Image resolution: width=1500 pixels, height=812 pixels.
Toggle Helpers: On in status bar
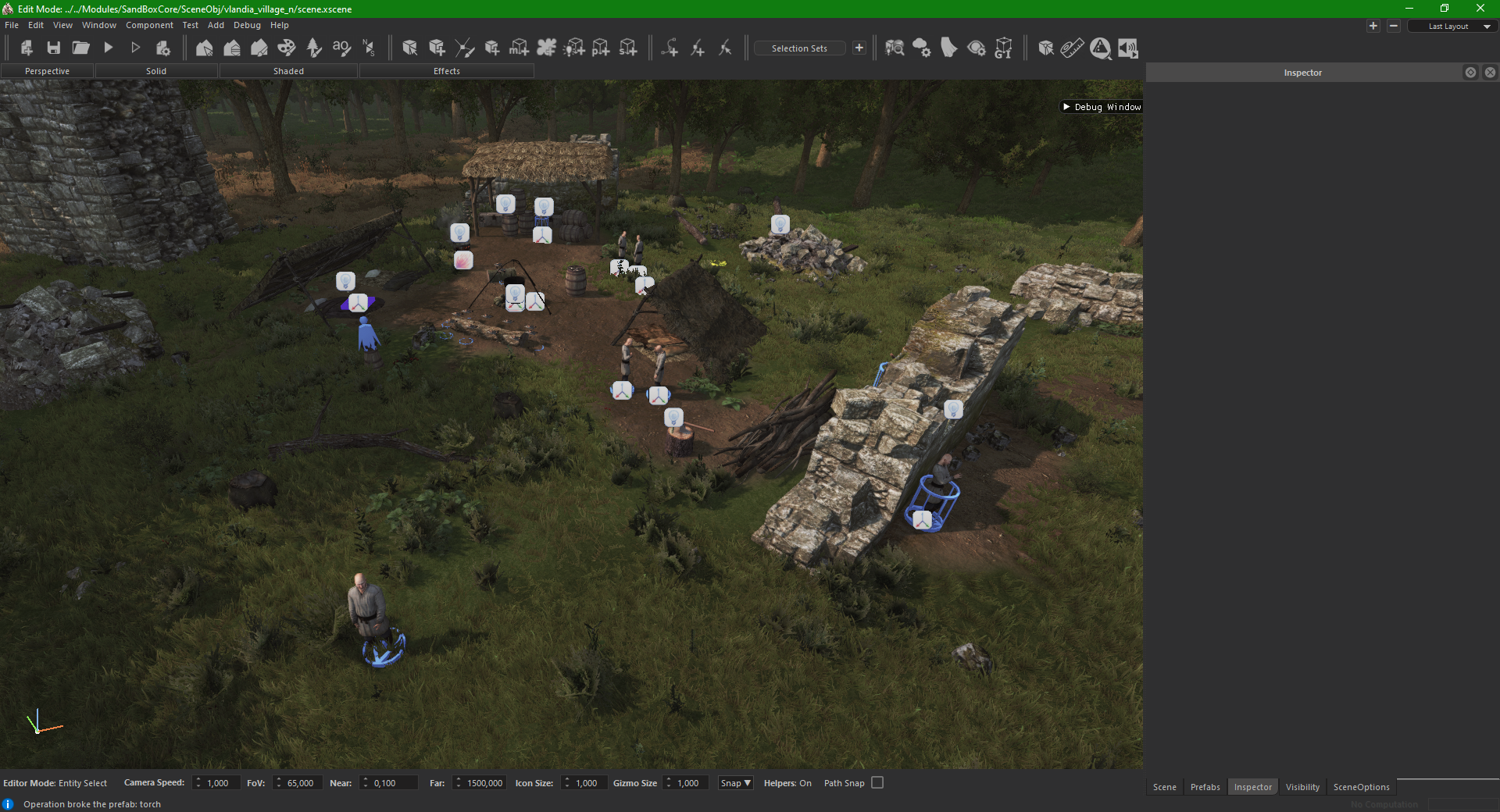tap(787, 783)
